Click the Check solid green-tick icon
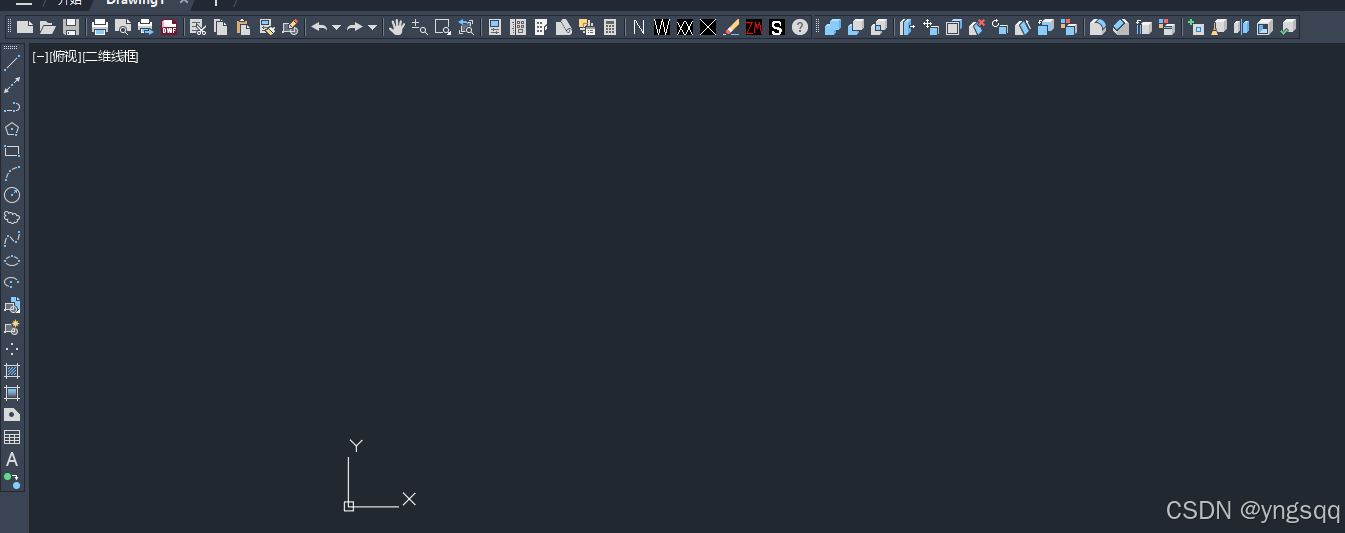 1288,27
